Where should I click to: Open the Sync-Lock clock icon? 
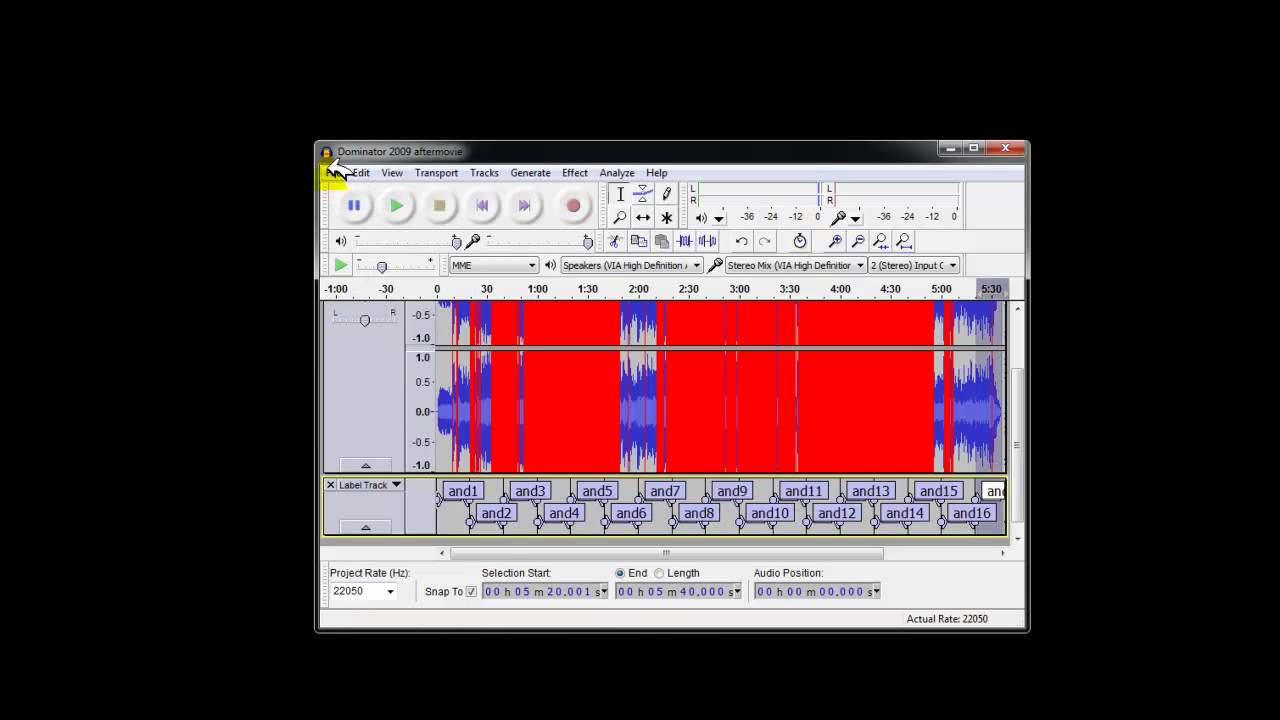pyautogui.click(x=799, y=241)
